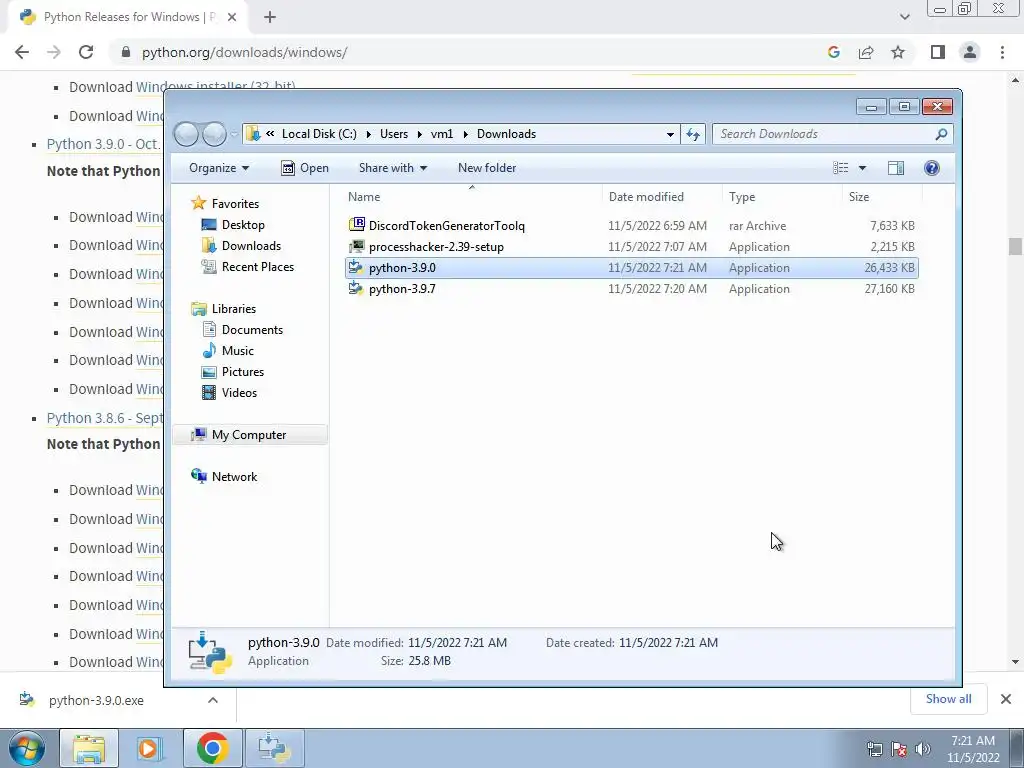
Task: Open the Python installer taskbar item
Action: 274,748
